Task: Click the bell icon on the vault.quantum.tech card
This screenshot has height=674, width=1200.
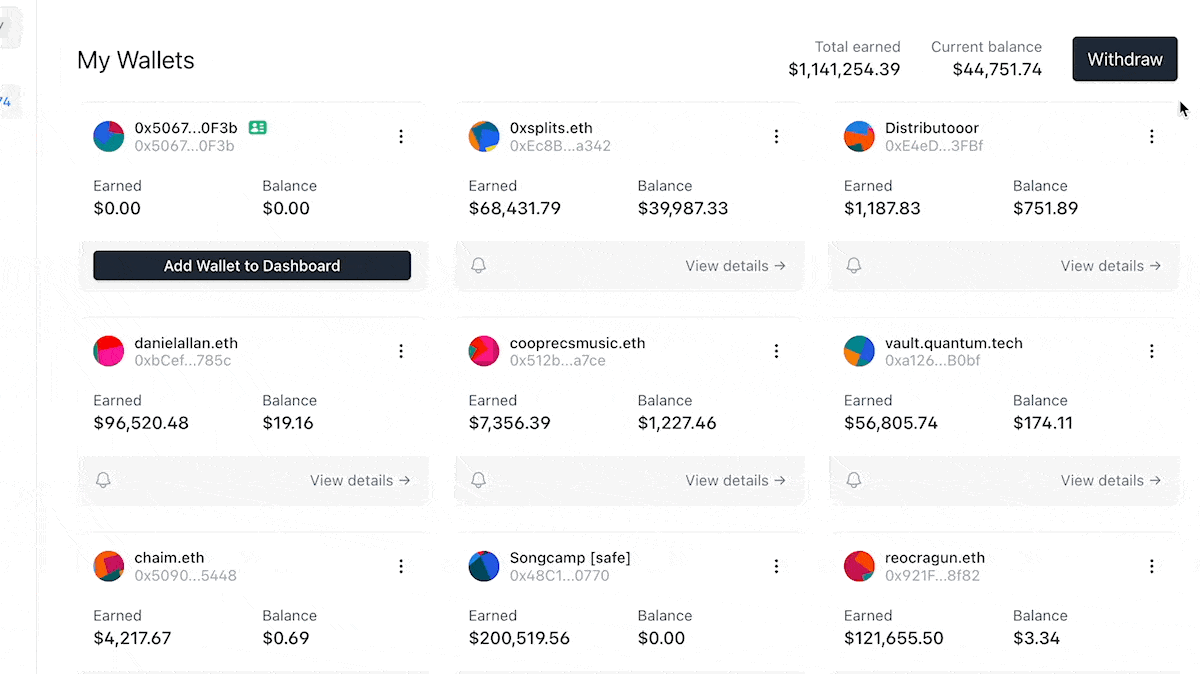Action: [853, 480]
